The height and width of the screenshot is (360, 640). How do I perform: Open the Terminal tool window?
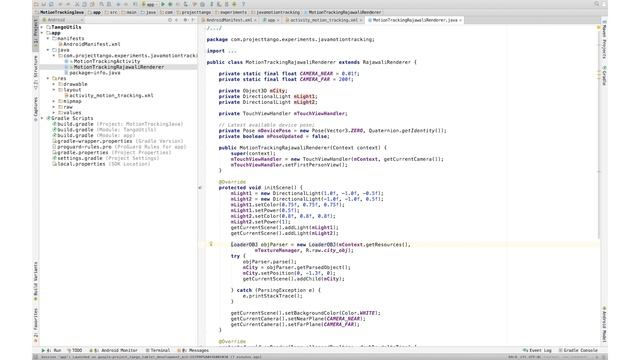pos(158,350)
